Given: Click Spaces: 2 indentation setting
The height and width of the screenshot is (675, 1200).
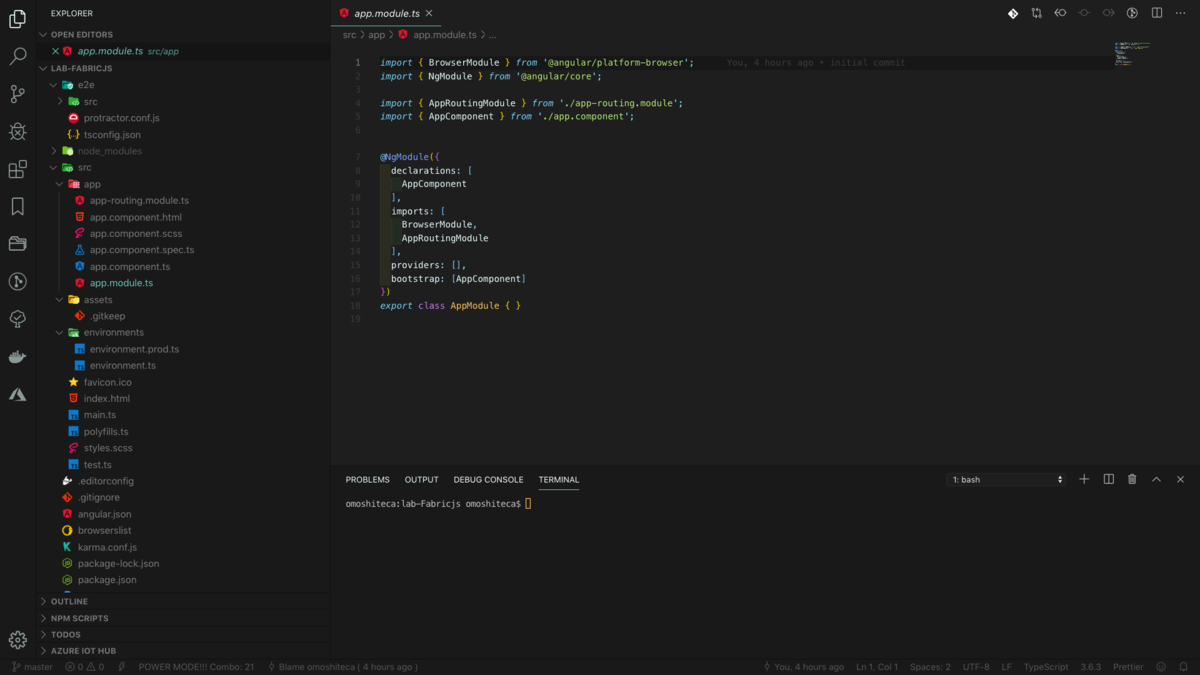Looking at the screenshot, I should pyautogui.click(x=930, y=667).
